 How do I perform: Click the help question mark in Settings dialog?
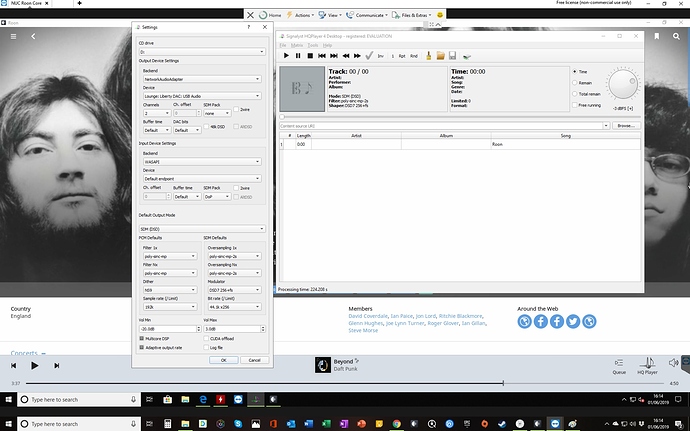[249, 27]
